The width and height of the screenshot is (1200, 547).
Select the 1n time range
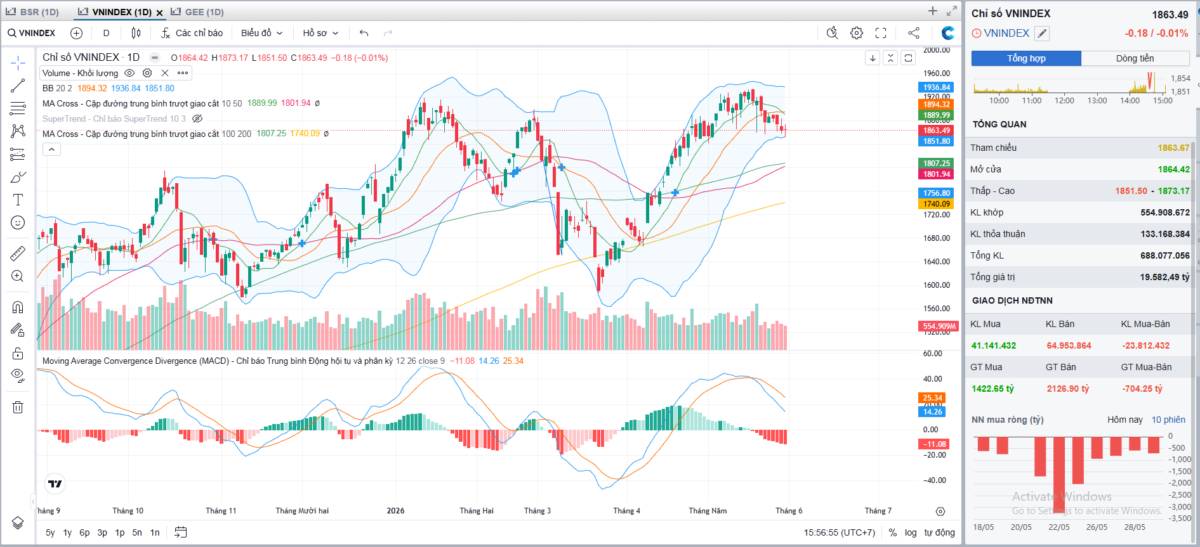click(x=154, y=532)
